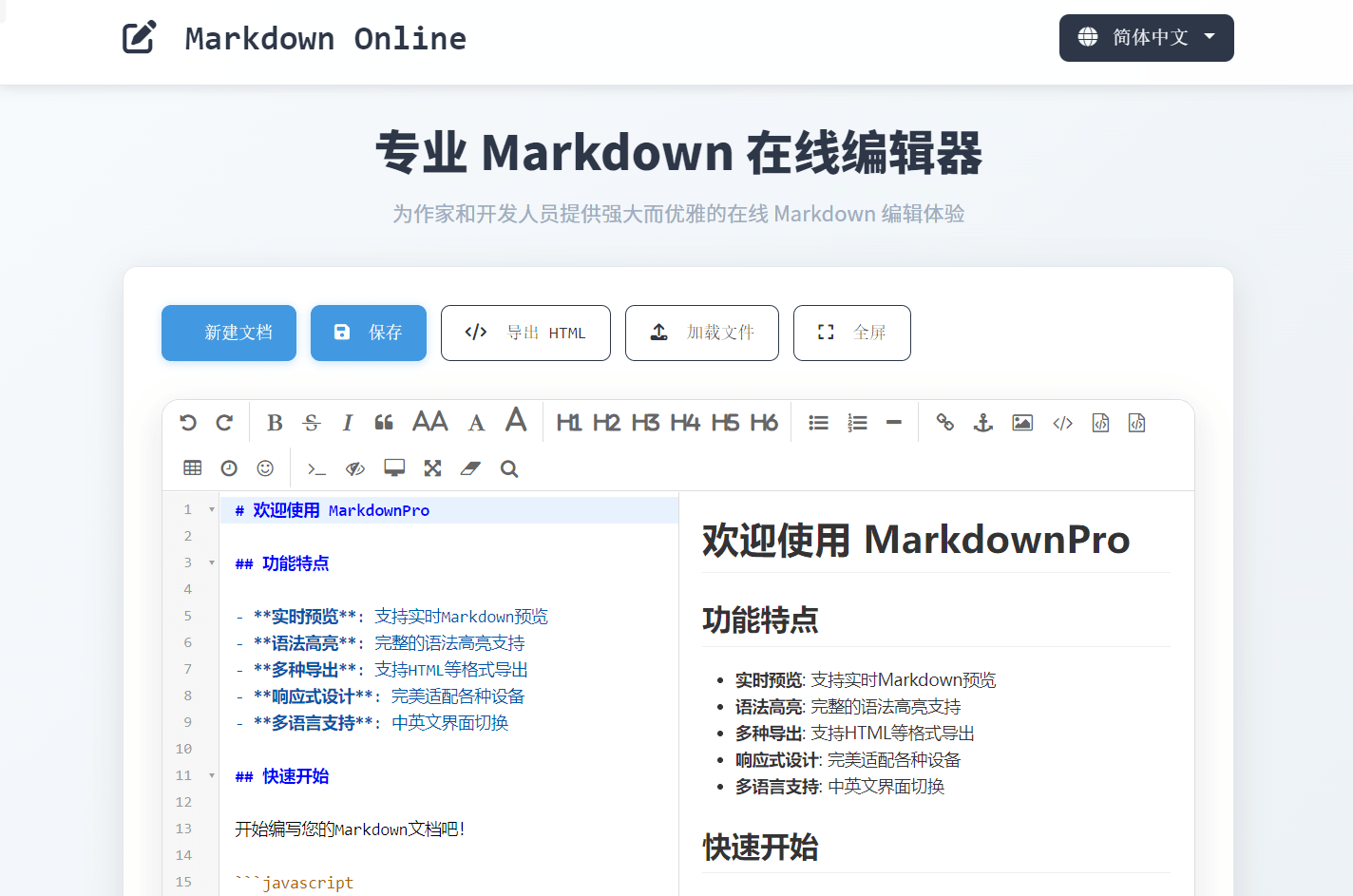Viewport: 1353px width, 896px height.
Task: Click the Markdown Online logo title
Action: (x=326, y=39)
